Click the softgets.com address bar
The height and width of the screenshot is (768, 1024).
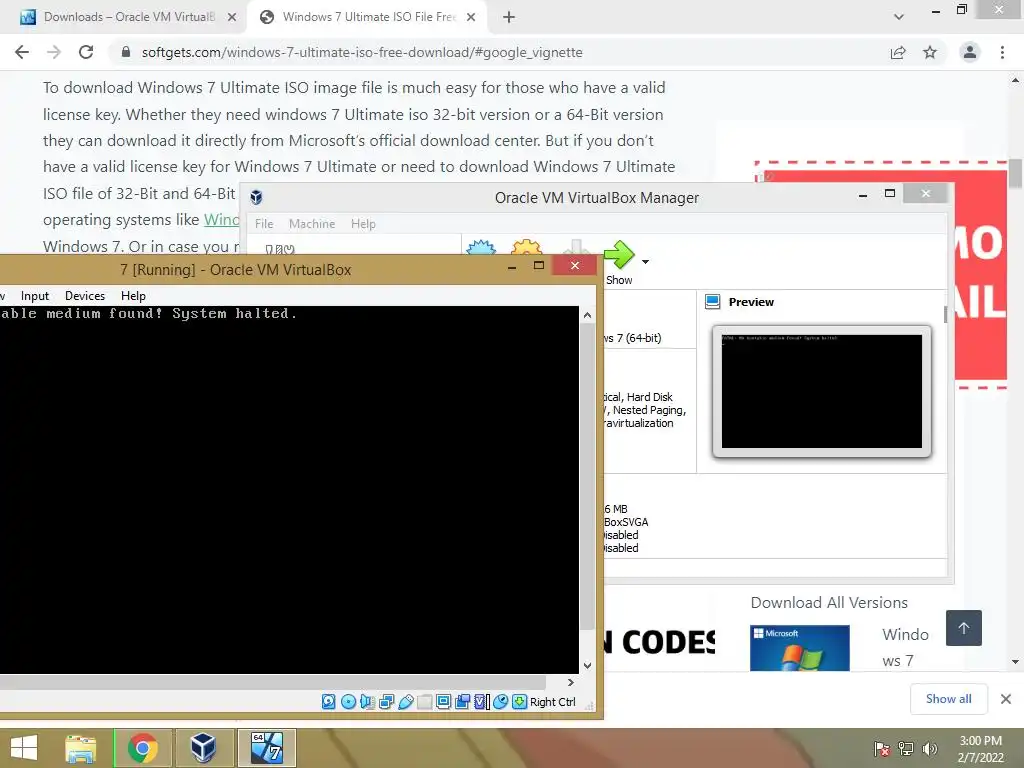(x=496, y=52)
